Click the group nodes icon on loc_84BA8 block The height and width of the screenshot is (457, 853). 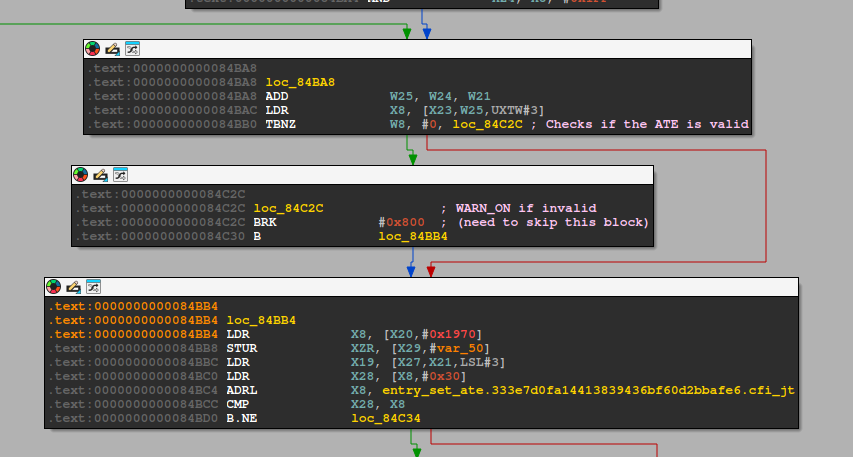point(131,48)
